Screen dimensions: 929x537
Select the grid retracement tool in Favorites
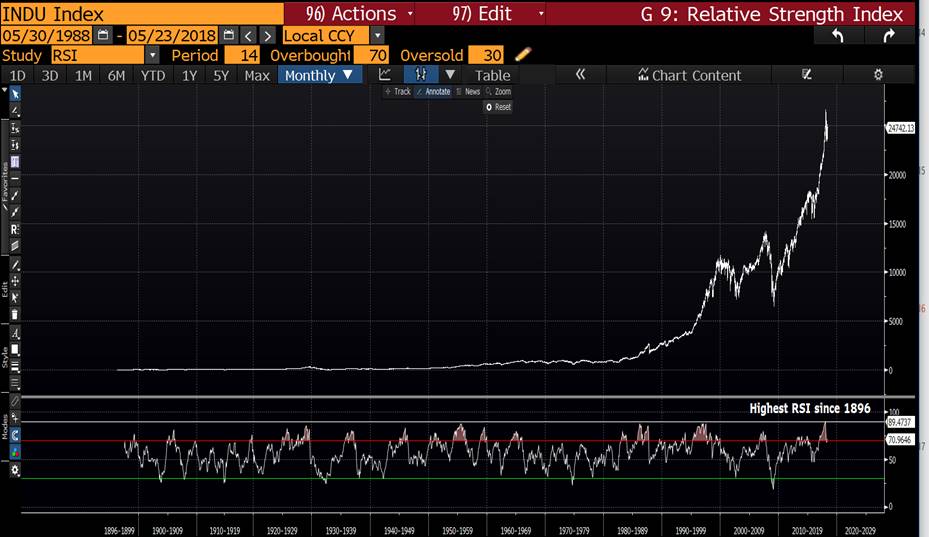pyautogui.click(x=15, y=161)
